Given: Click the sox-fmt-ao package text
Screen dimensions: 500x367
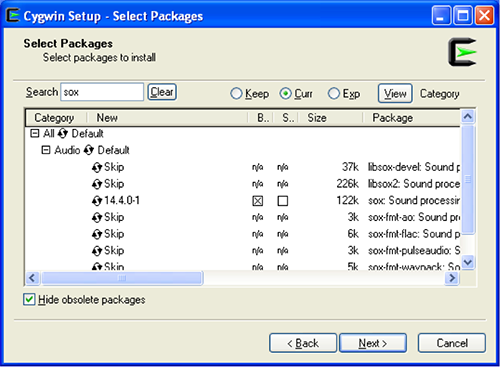Looking at the screenshot, I should pos(414,217).
